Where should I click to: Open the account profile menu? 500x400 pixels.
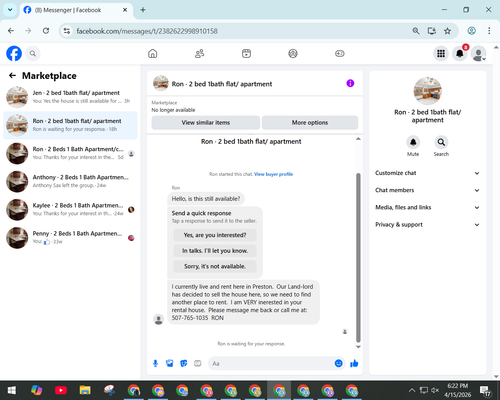[478, 53]
